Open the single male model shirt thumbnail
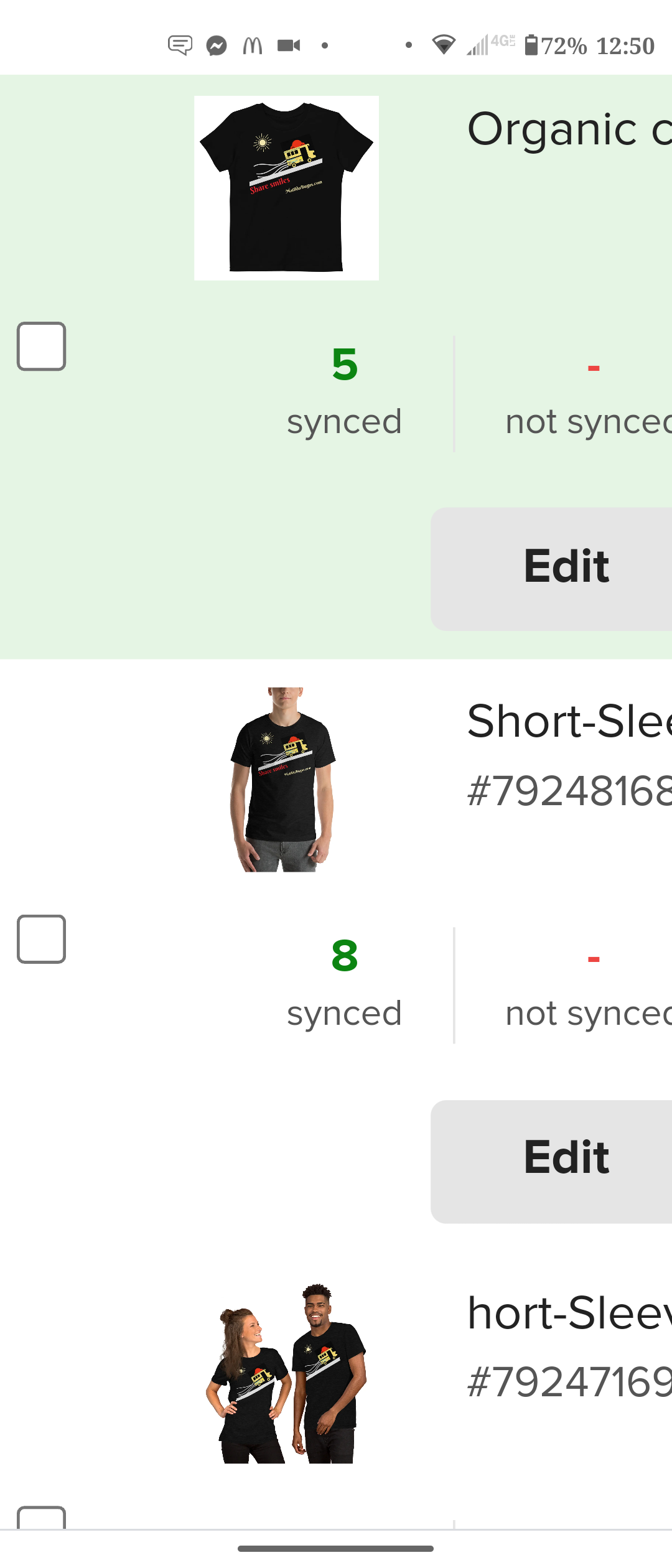 tap(284, 779)
